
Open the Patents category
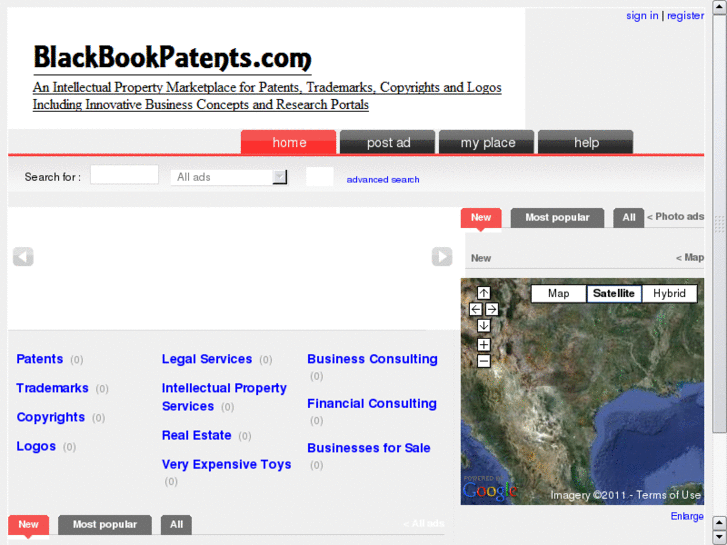[40, 359]
